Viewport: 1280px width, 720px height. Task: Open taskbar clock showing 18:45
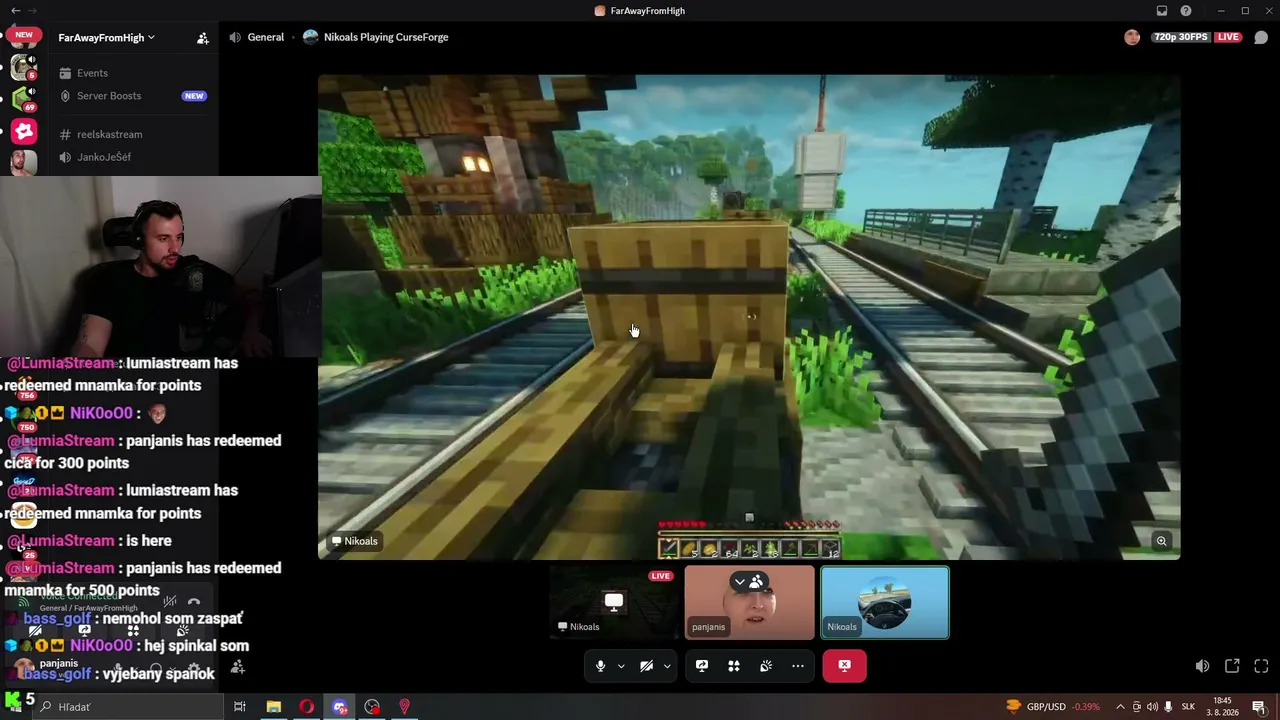1222,707
